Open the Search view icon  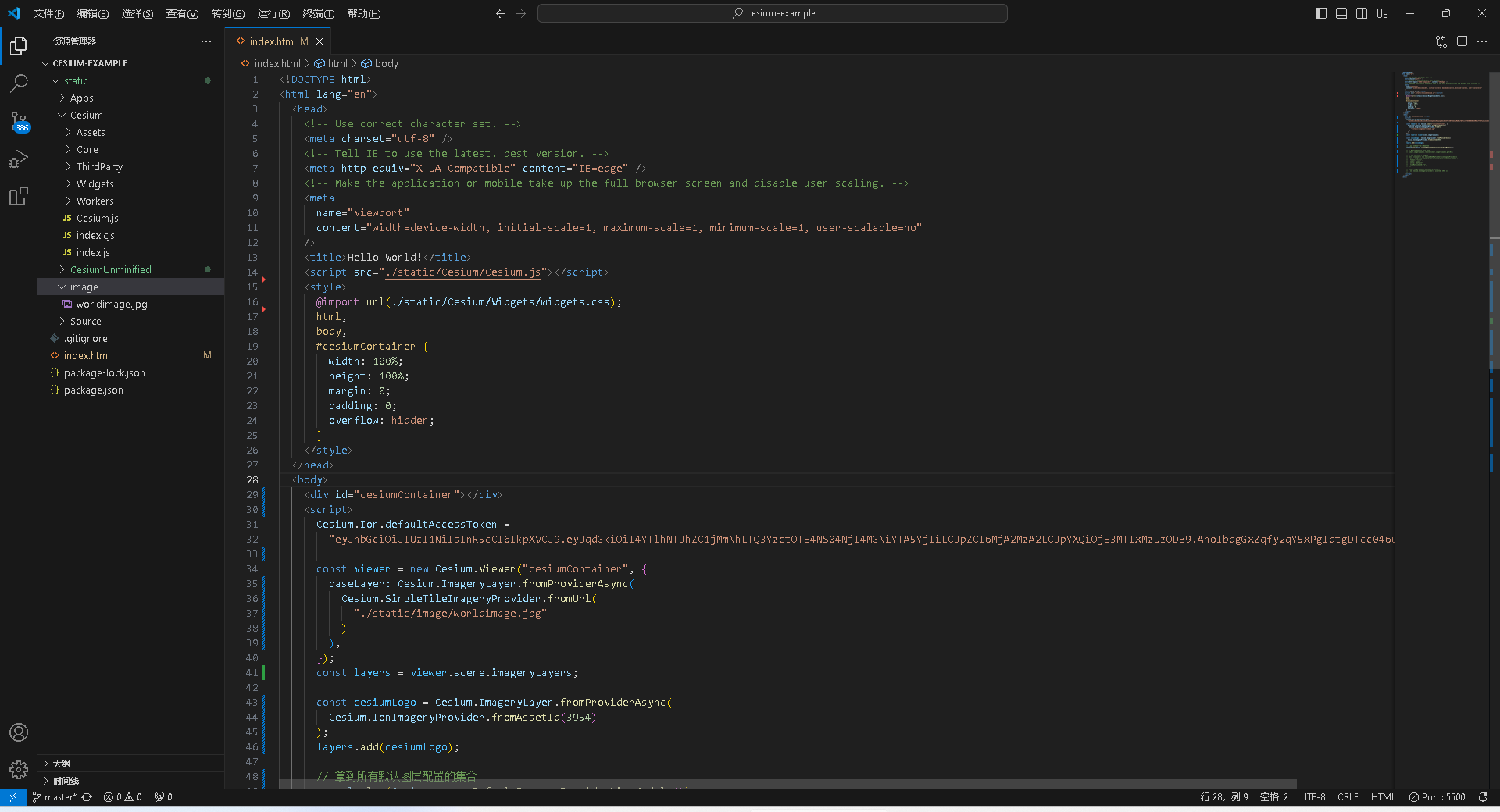point(19,83)
